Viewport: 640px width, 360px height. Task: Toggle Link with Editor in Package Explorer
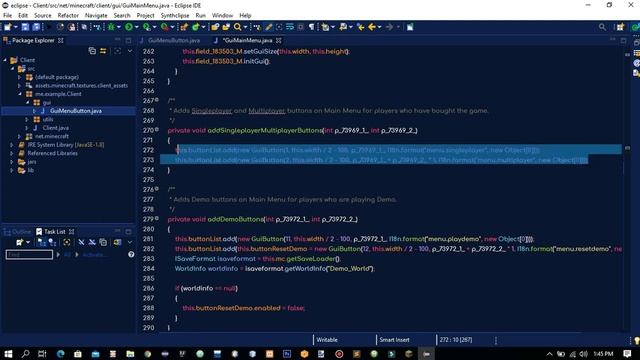tap(103, 51)
